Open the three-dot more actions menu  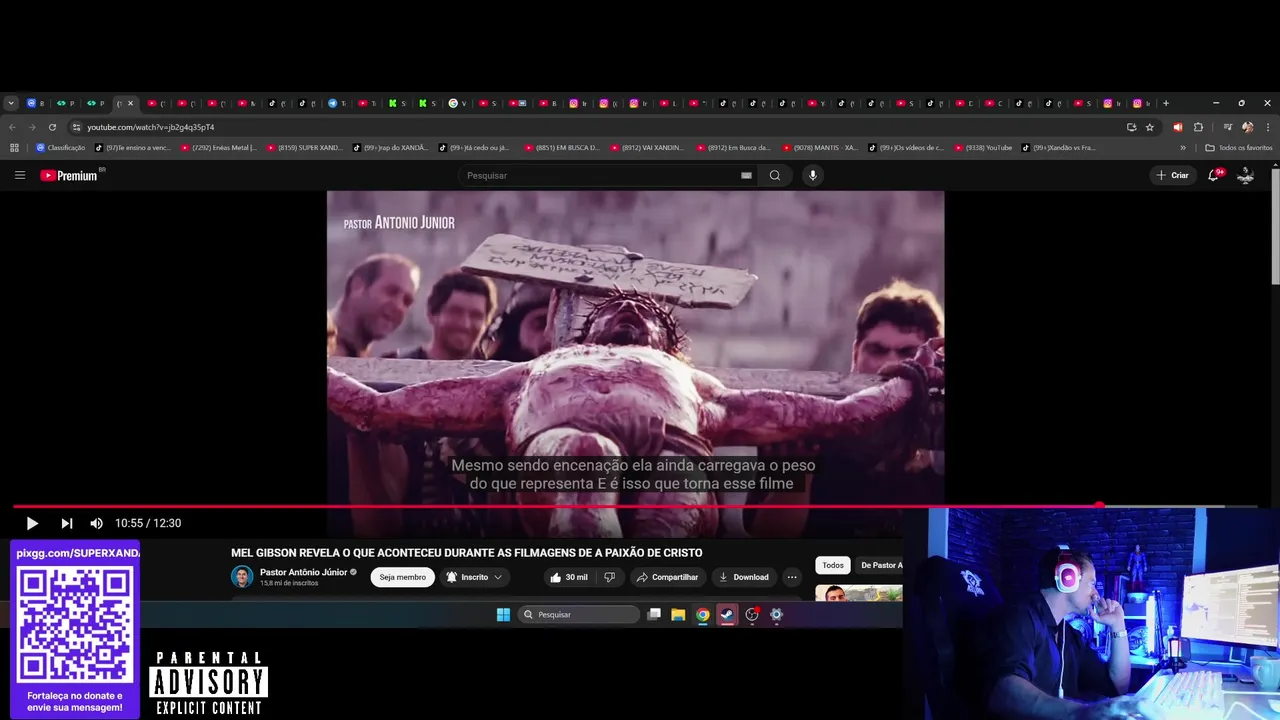pos(792,577)
